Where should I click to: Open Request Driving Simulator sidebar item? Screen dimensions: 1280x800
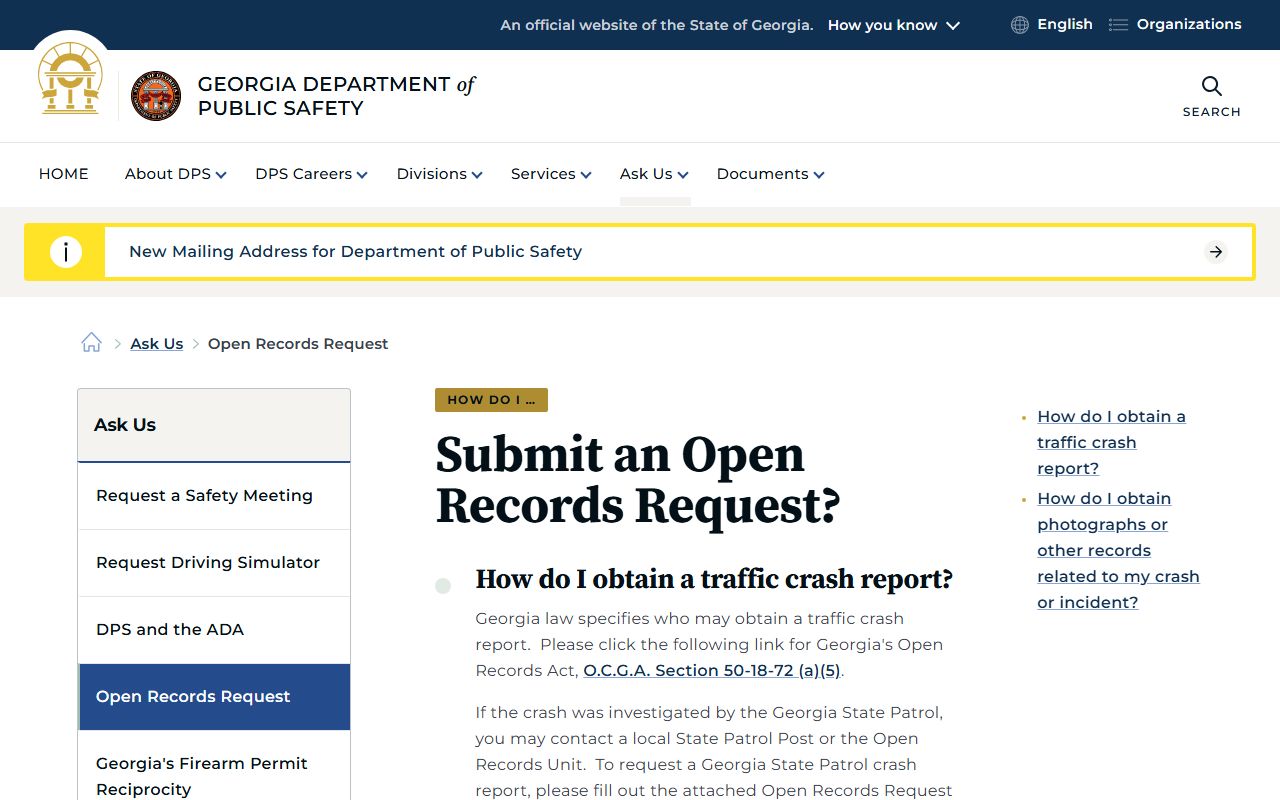214,563
